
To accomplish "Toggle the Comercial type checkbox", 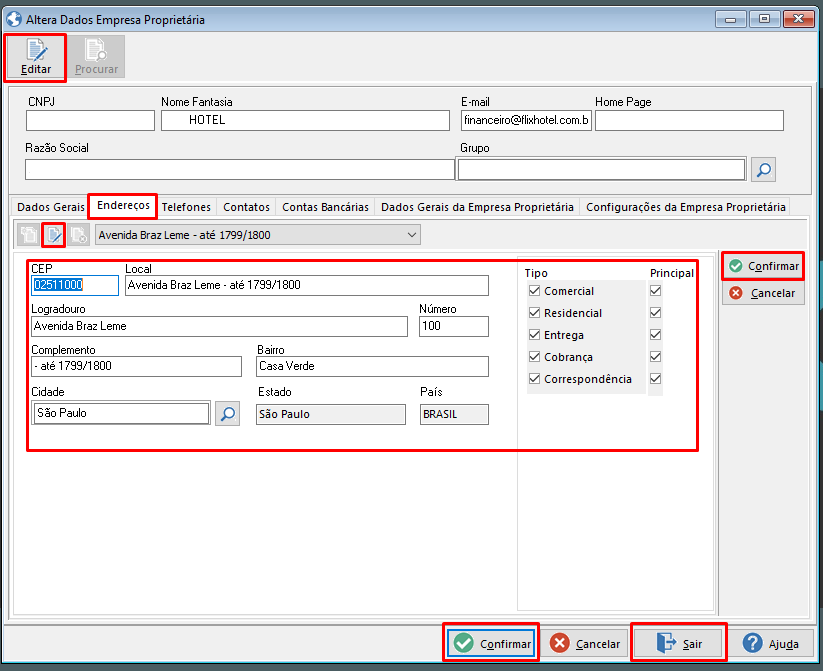I will [534, 290].
